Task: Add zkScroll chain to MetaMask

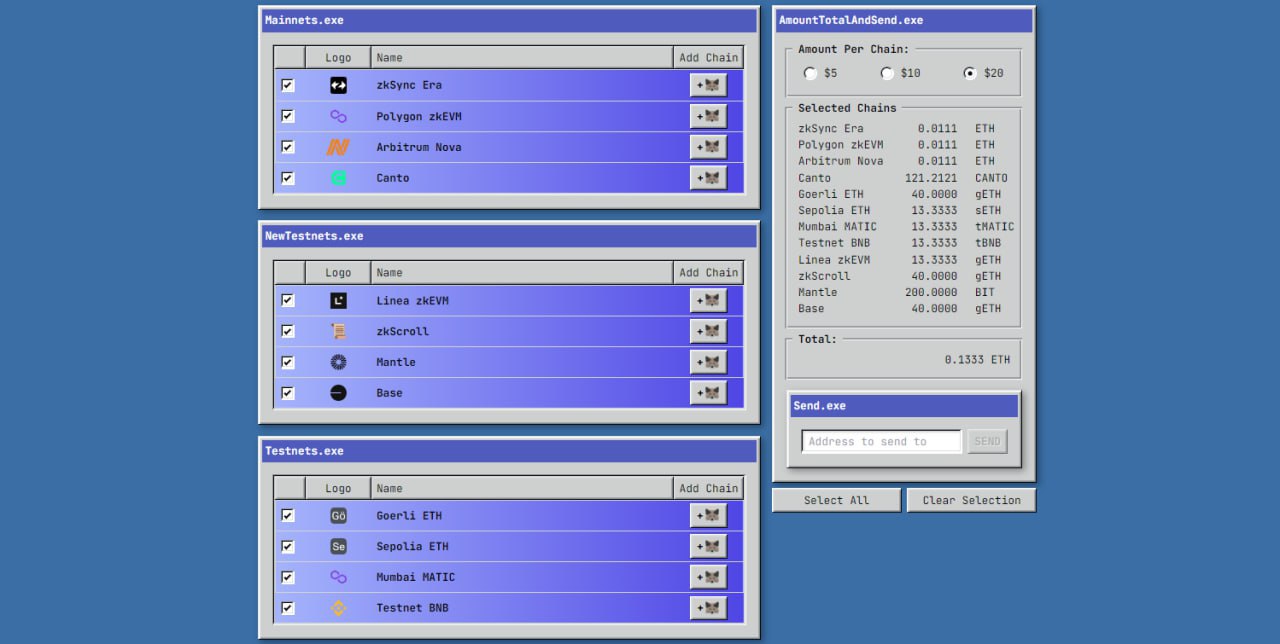Action: (708, 331)
